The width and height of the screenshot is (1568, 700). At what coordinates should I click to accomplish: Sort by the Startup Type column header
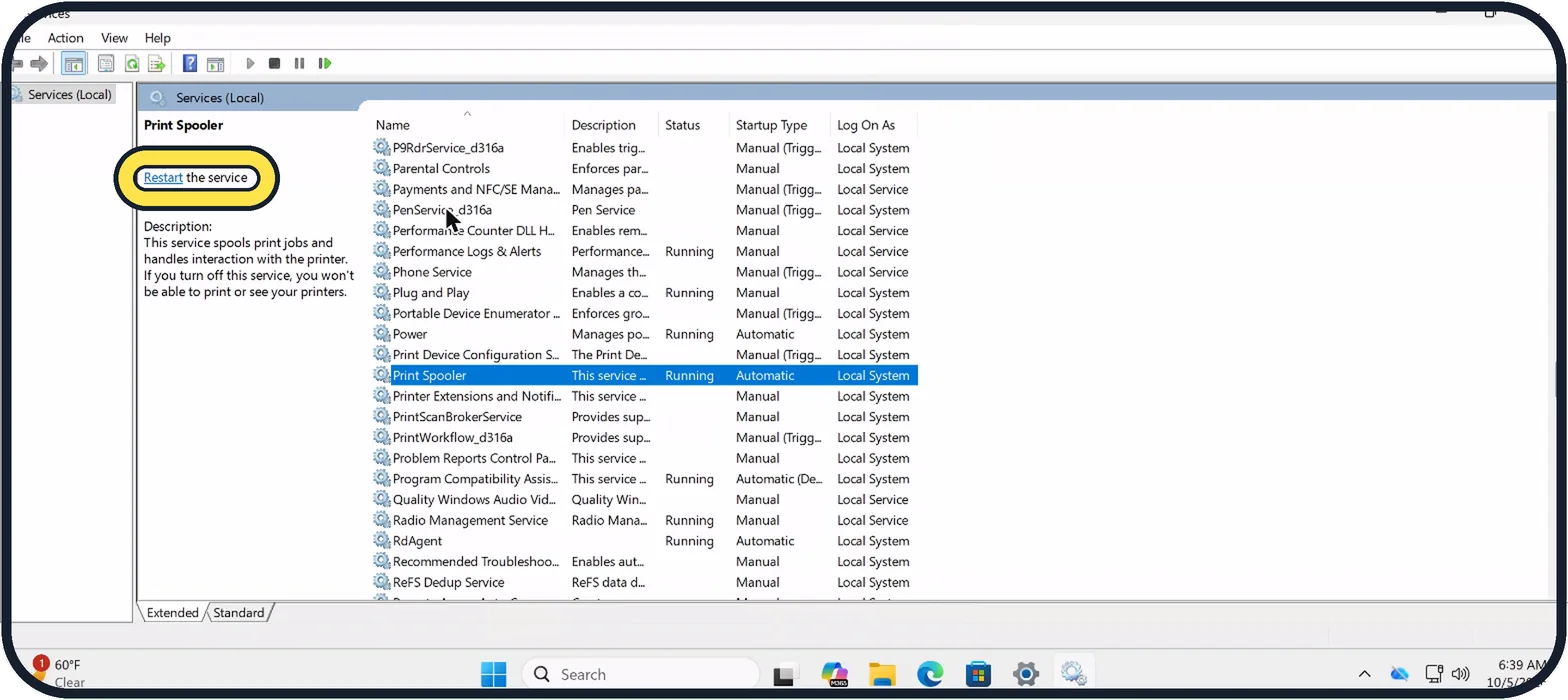[780, 125]
